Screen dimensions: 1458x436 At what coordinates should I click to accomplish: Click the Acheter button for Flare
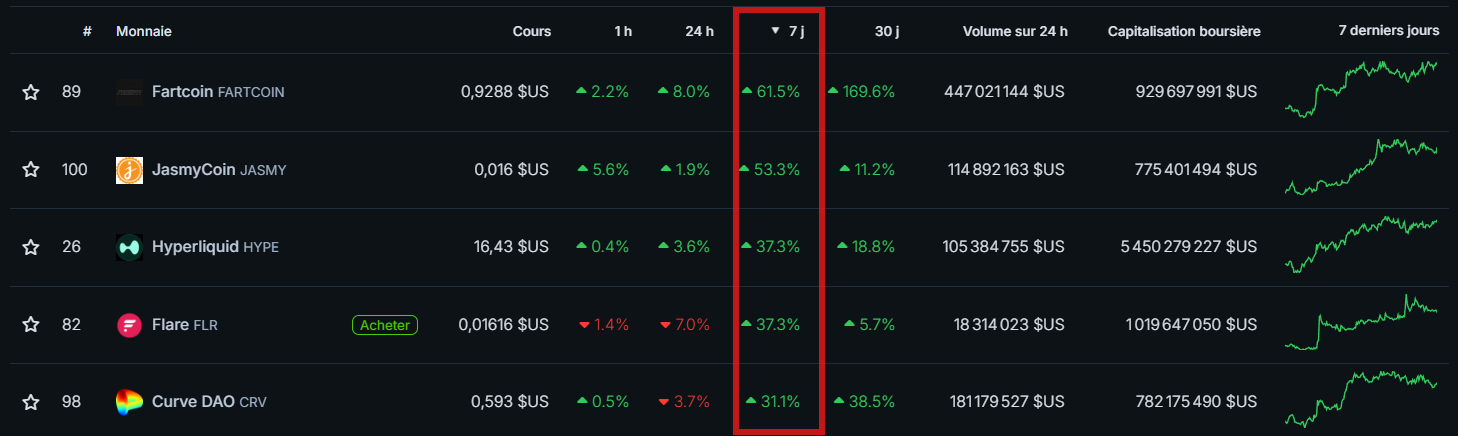pos(385,325)
